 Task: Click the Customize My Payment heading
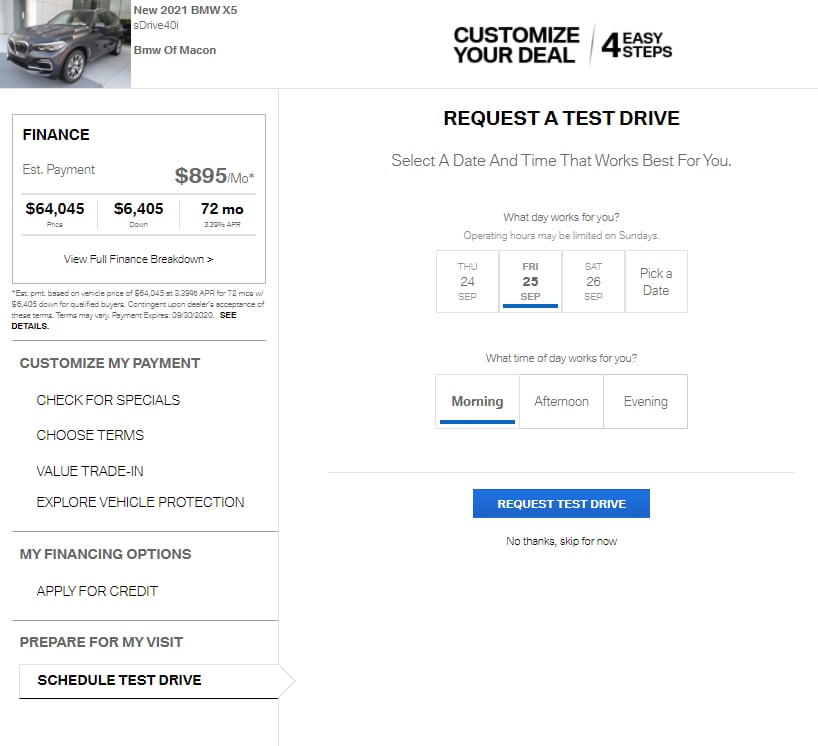click(110, 363)
